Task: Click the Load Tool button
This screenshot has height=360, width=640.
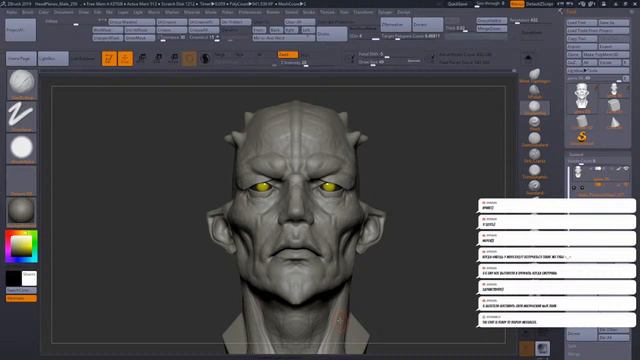Action: (x=582, y=23)
